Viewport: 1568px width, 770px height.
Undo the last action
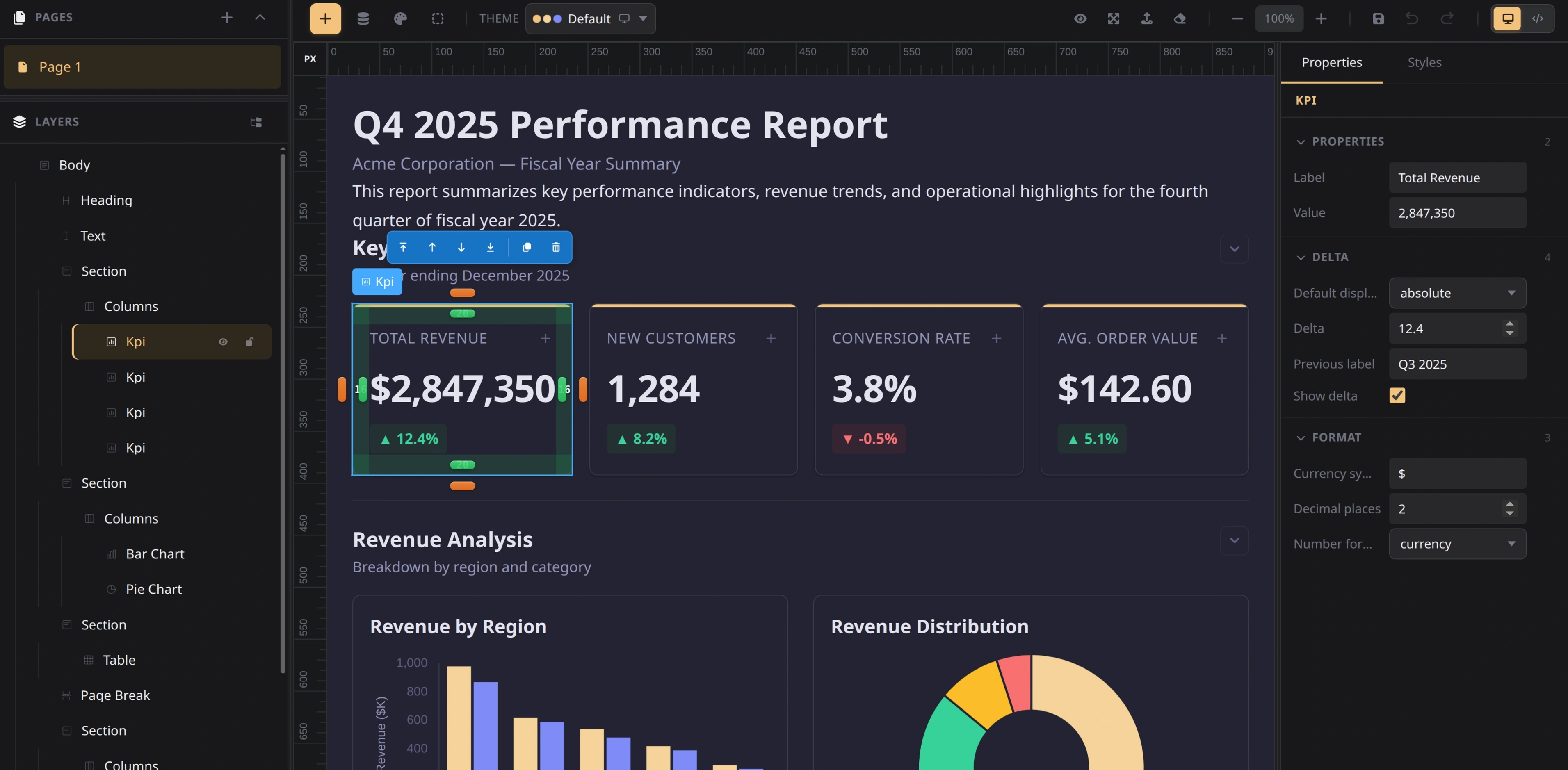coord(1412,18)
